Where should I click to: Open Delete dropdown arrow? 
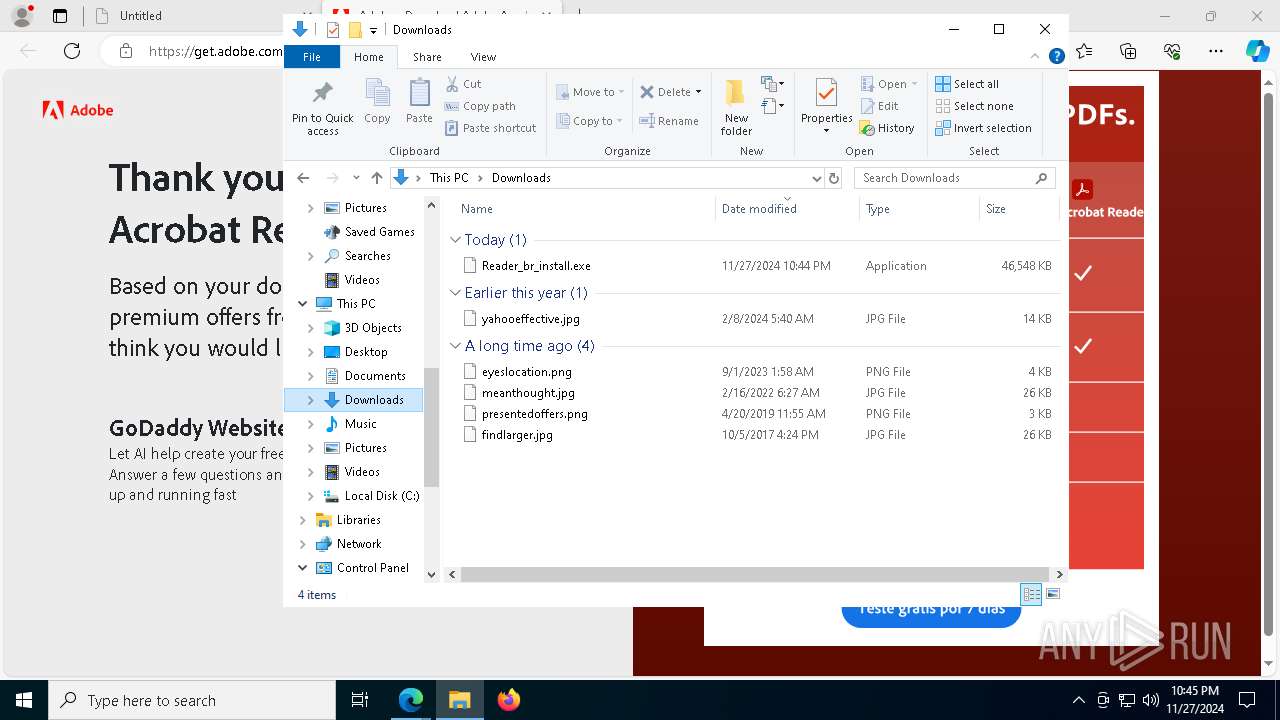point(698,92)
